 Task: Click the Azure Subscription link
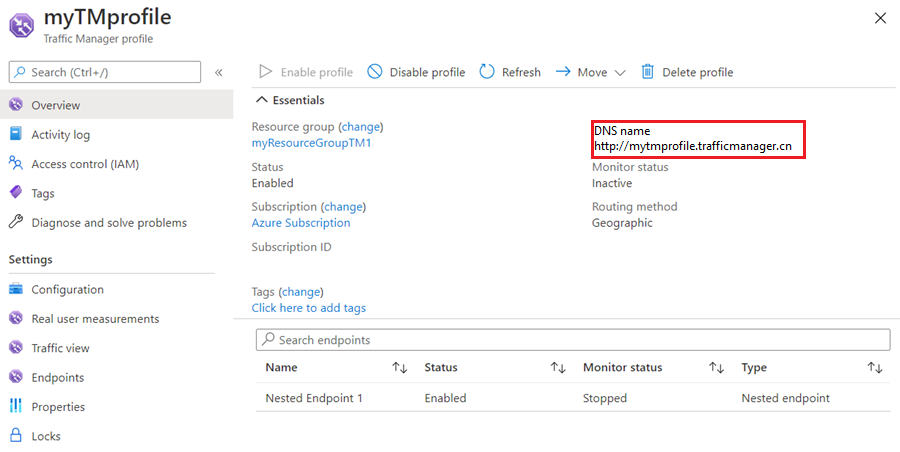coord(301,223)
